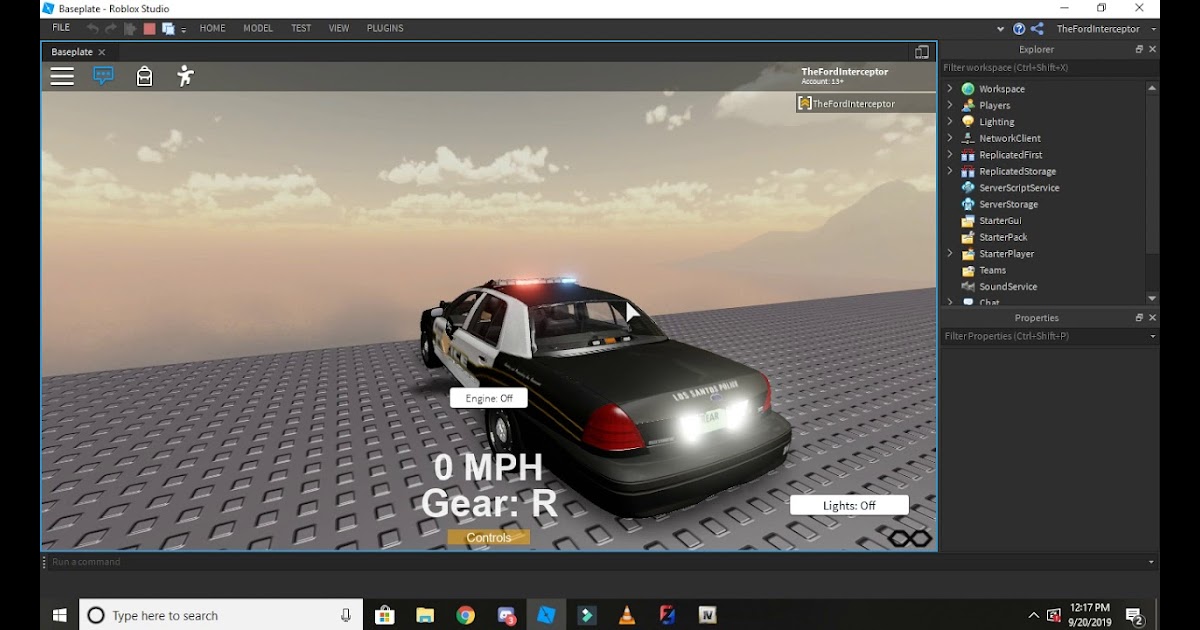
Task: Click the redo arrow in the quick access toolbar
Action: [x=112, y=29]
